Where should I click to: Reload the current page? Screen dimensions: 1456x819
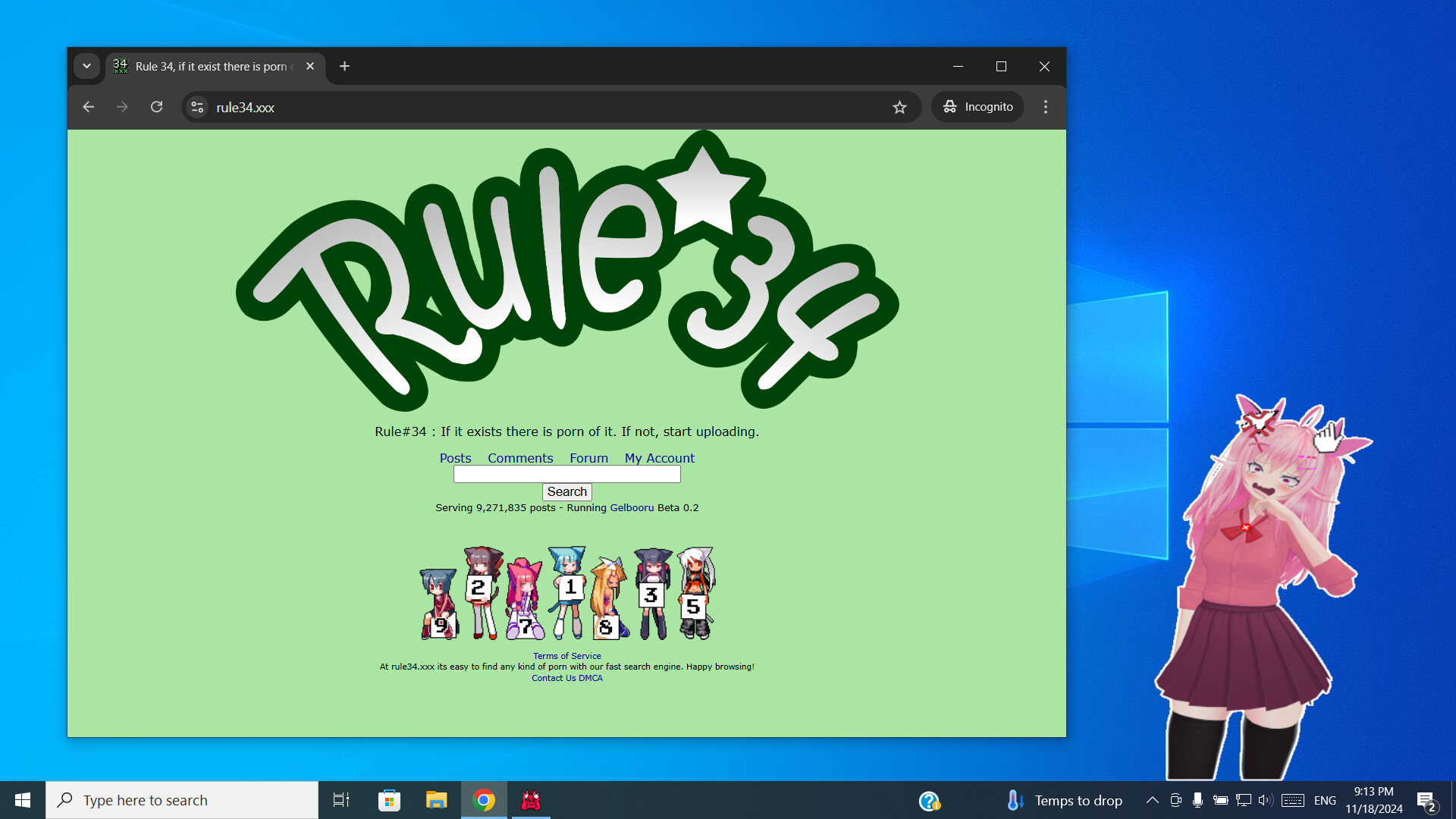[x=156, y=107]
